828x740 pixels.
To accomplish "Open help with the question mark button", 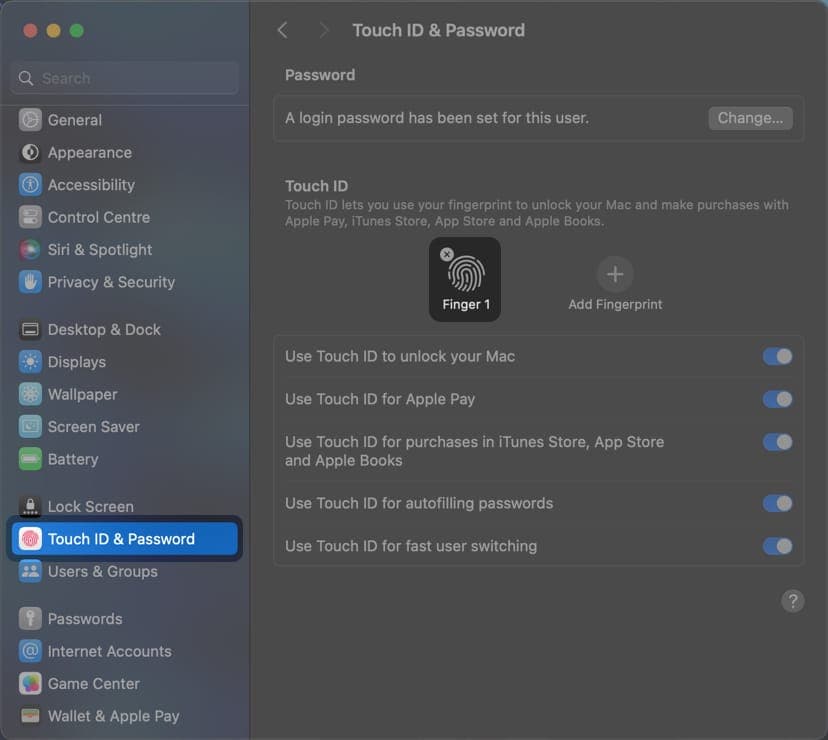I will click(792, 601).
